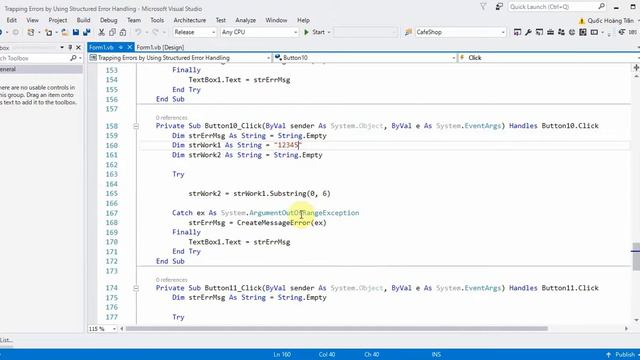Start debugging with the Start button
The height and width of the screenshot is (360, 640).
tap(315, 32)
